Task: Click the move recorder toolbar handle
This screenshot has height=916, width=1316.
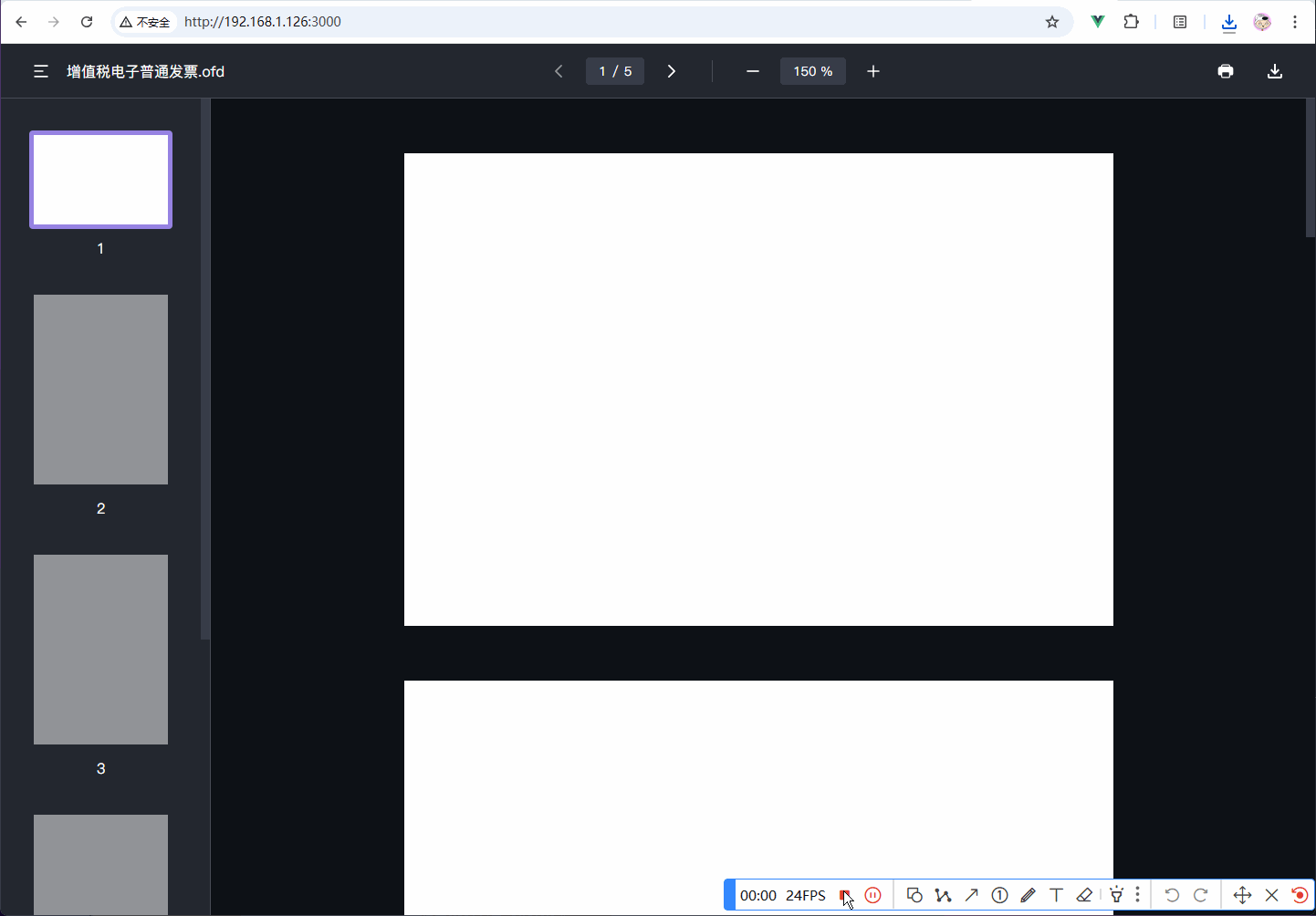Action: click(1242, 895)
